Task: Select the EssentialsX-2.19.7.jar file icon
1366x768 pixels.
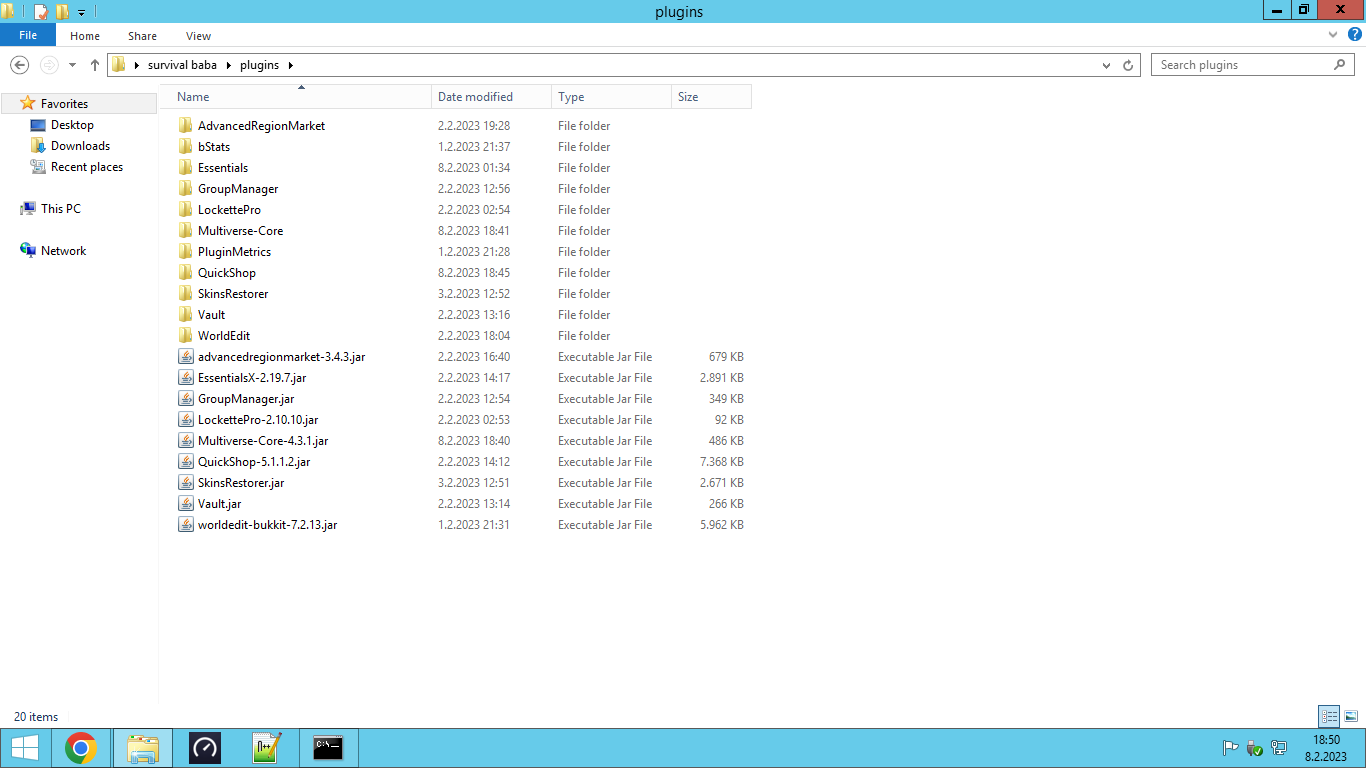Action: coord(186,378)
